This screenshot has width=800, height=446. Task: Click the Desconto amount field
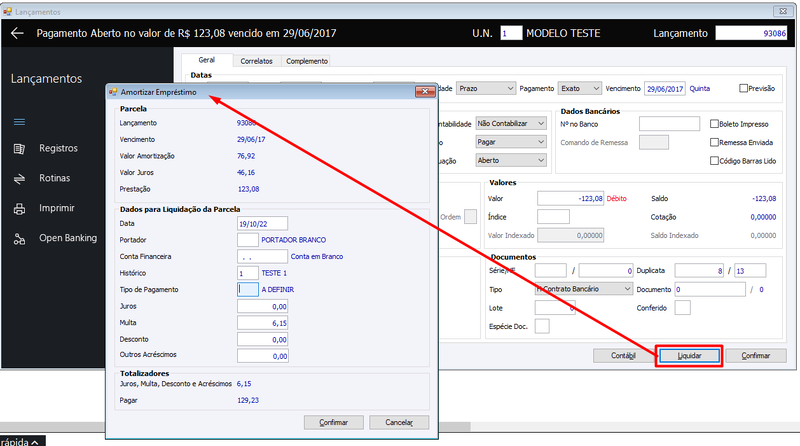click(x=263, y=339)
